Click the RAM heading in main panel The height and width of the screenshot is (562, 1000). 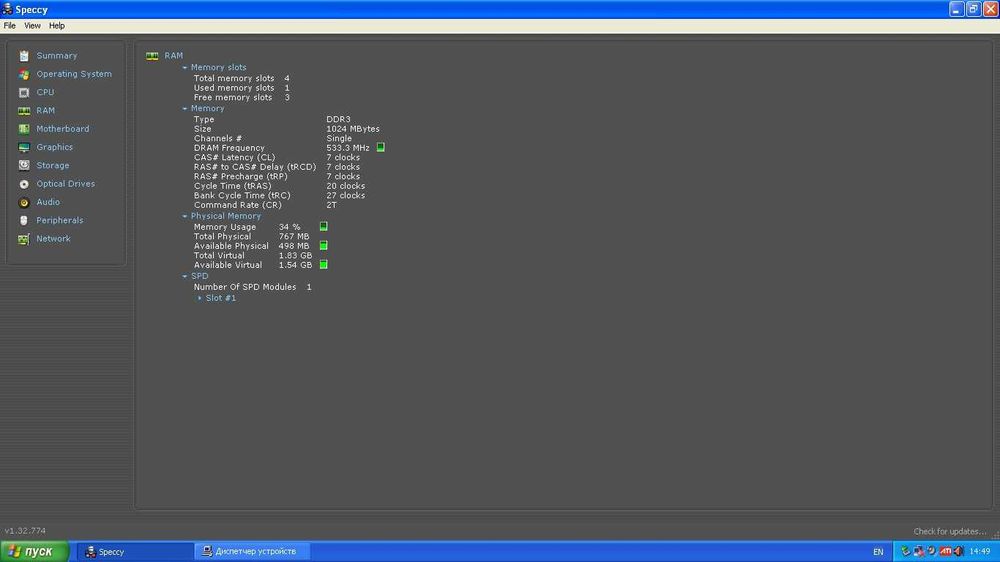(173, 55)
